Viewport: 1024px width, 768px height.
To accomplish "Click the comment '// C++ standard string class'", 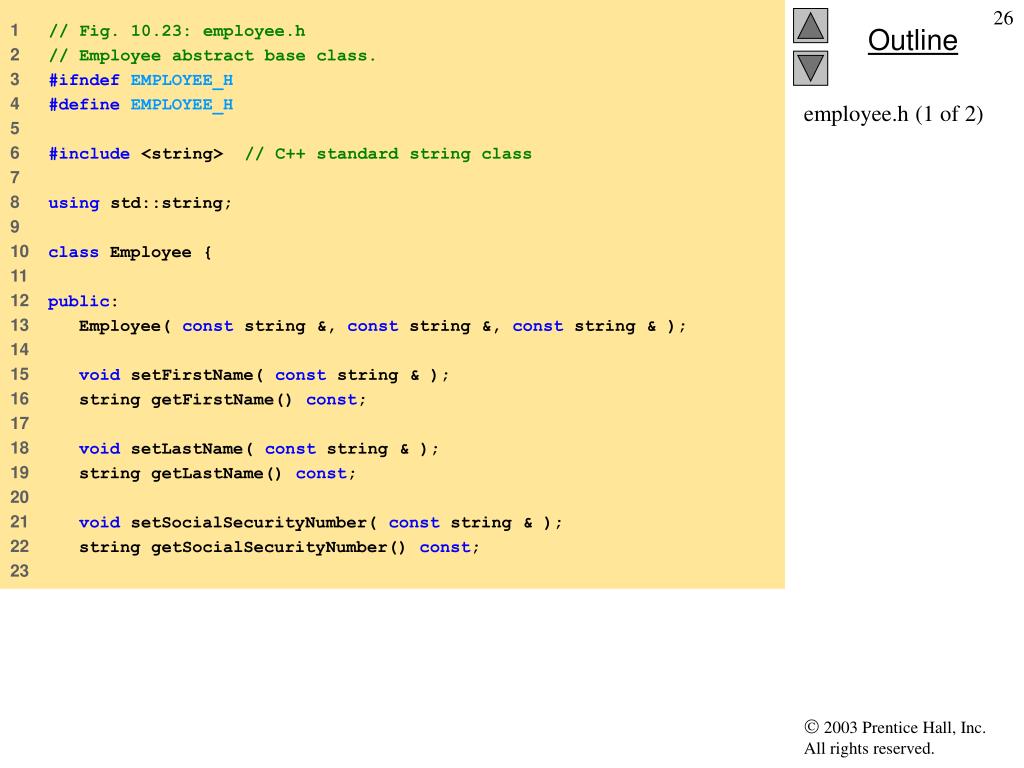I will tap(389, 154).
